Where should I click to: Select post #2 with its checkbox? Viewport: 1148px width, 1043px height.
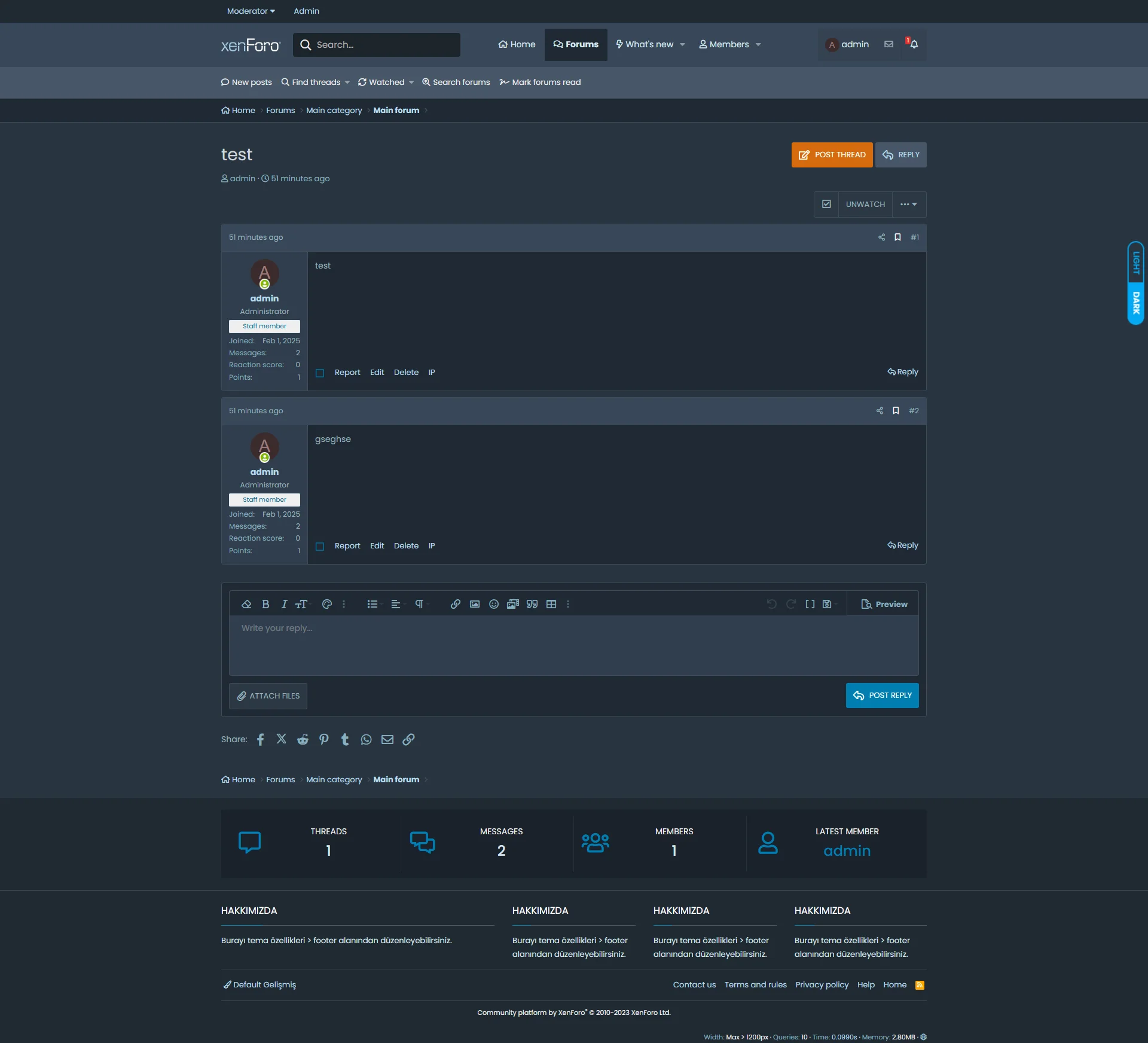(320, 547)
